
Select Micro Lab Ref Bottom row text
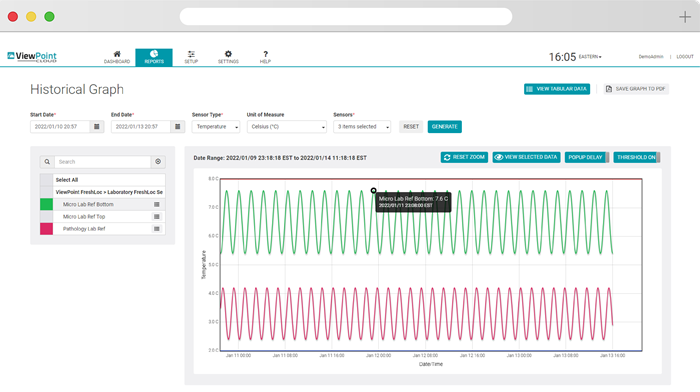(x=88, y=204)
